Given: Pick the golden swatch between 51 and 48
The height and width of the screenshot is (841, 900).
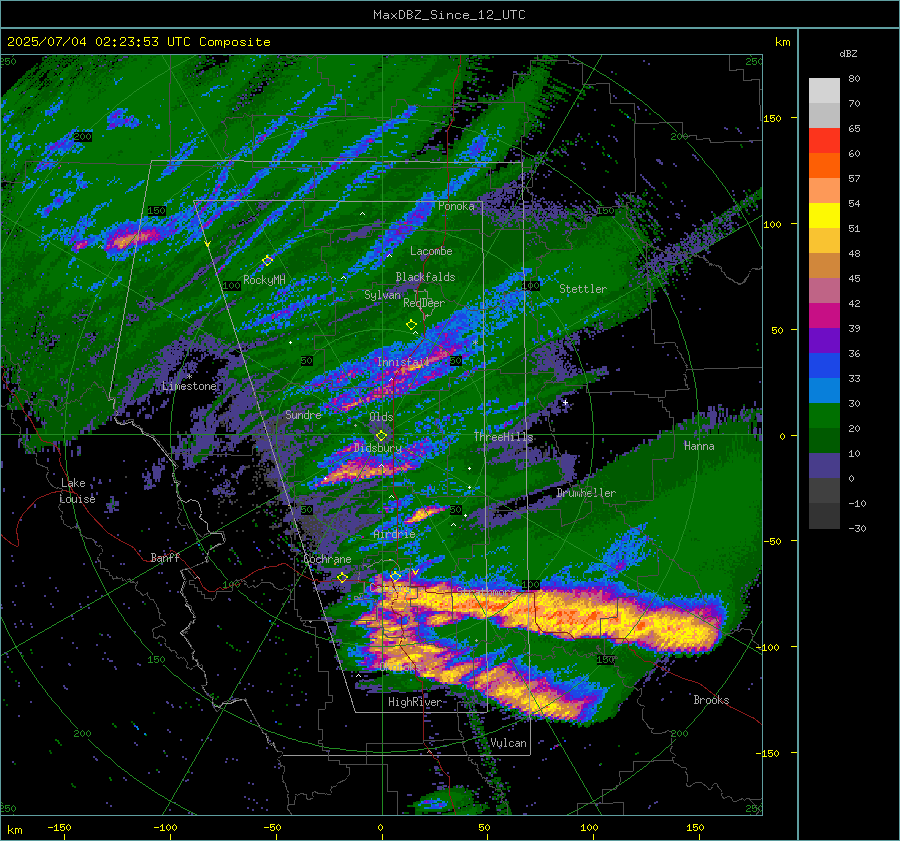Looking at the screenshot, I should point(824,241).
